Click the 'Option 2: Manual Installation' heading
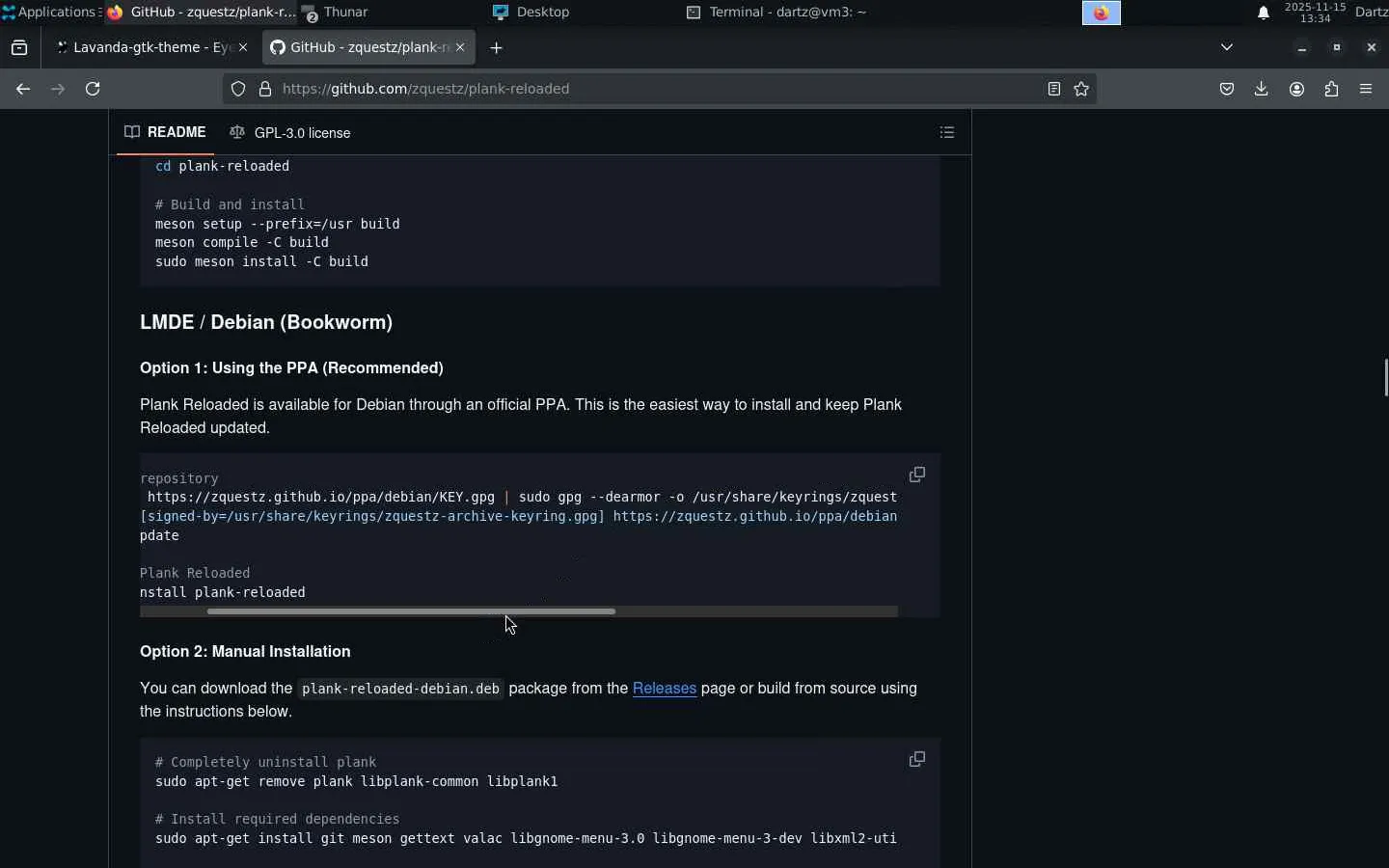 pos(245,652)
